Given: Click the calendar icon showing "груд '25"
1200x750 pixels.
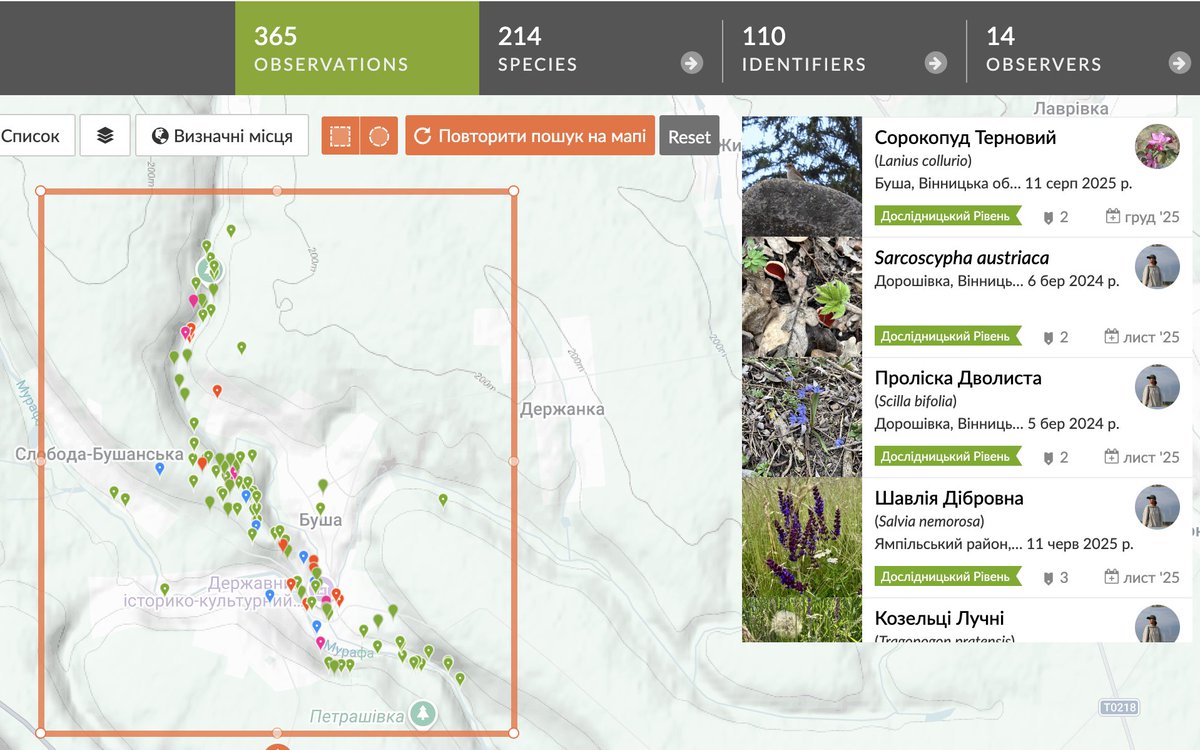Looking at the screenshot, I should (1113, 216).
